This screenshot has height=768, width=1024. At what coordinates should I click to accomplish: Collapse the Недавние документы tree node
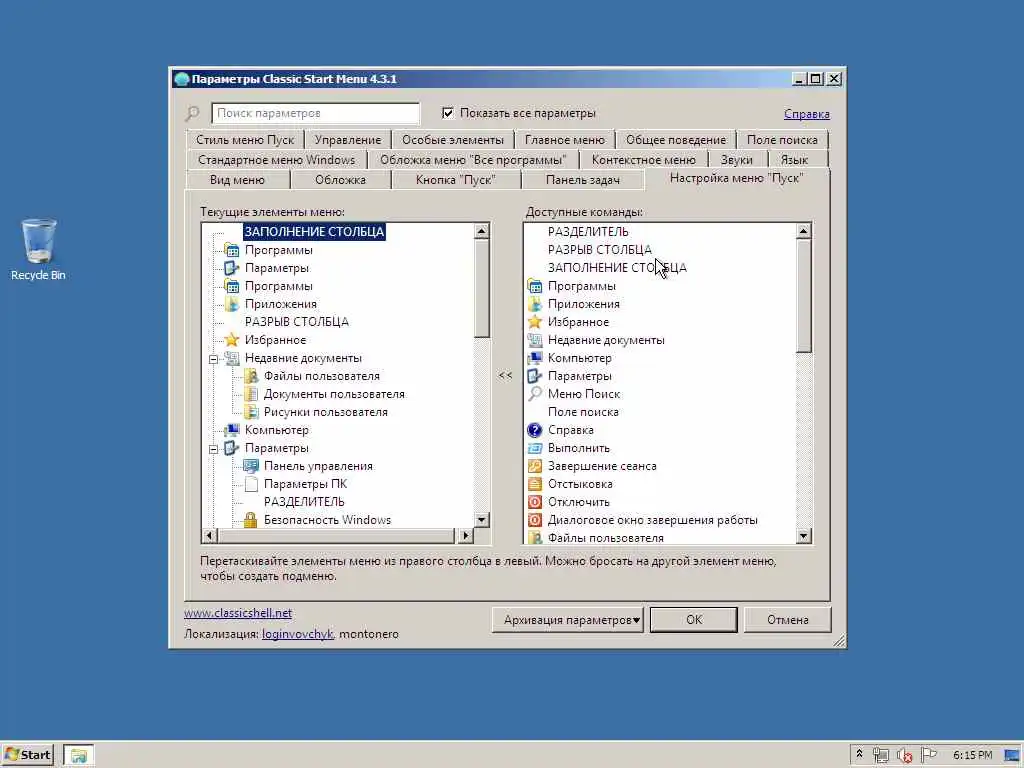214,359
